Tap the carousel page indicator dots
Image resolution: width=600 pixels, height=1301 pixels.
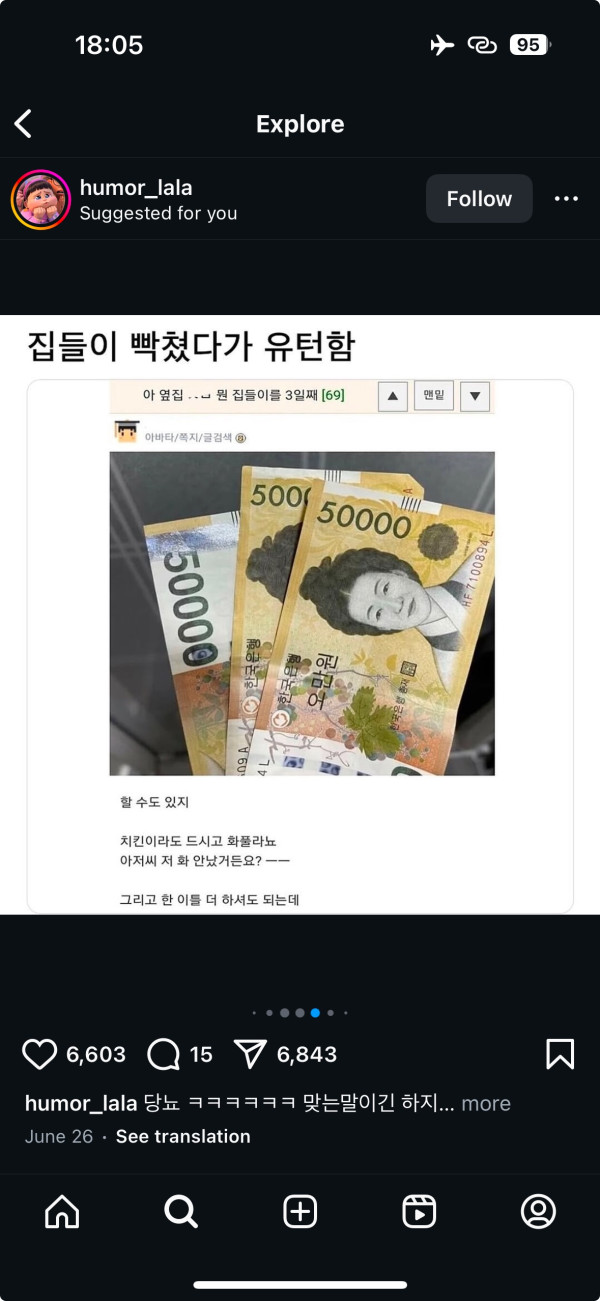(x=300, y=1013)
